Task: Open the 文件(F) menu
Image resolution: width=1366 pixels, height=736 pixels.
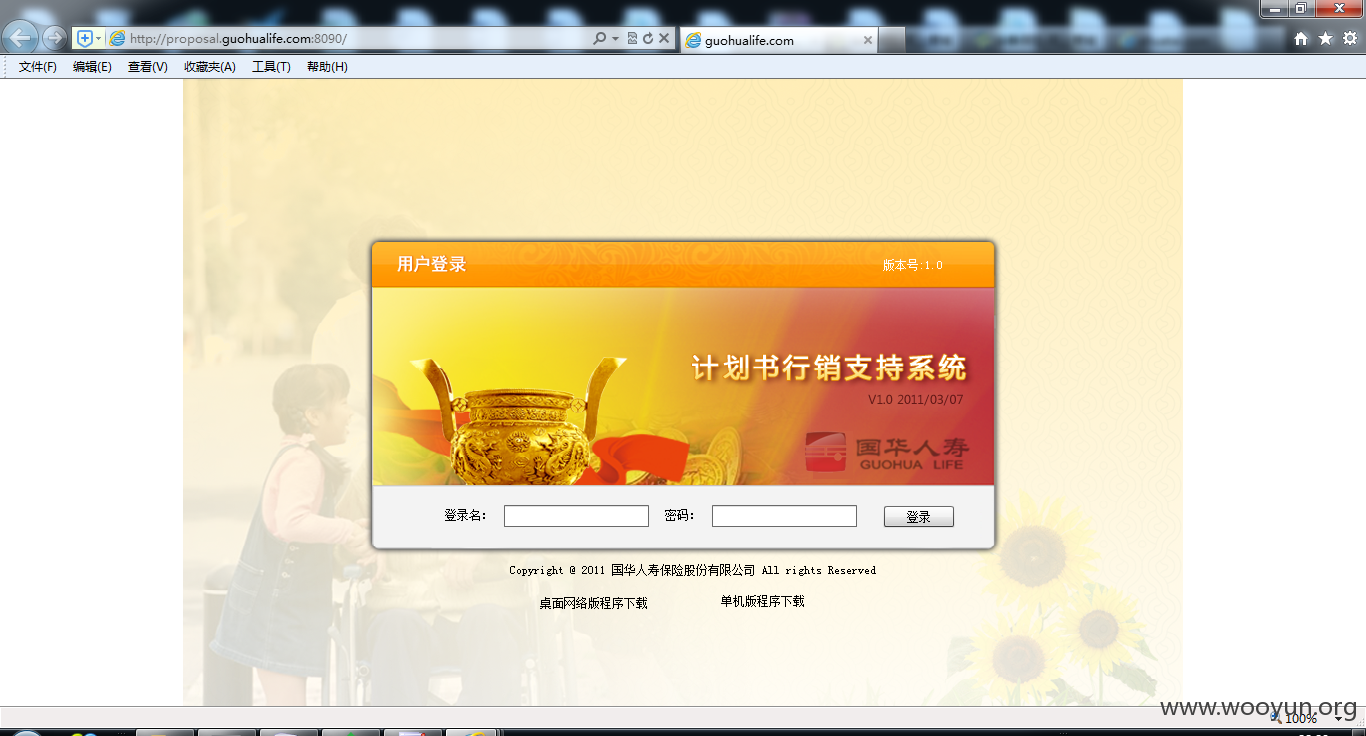Action: (x=38, y=67)
